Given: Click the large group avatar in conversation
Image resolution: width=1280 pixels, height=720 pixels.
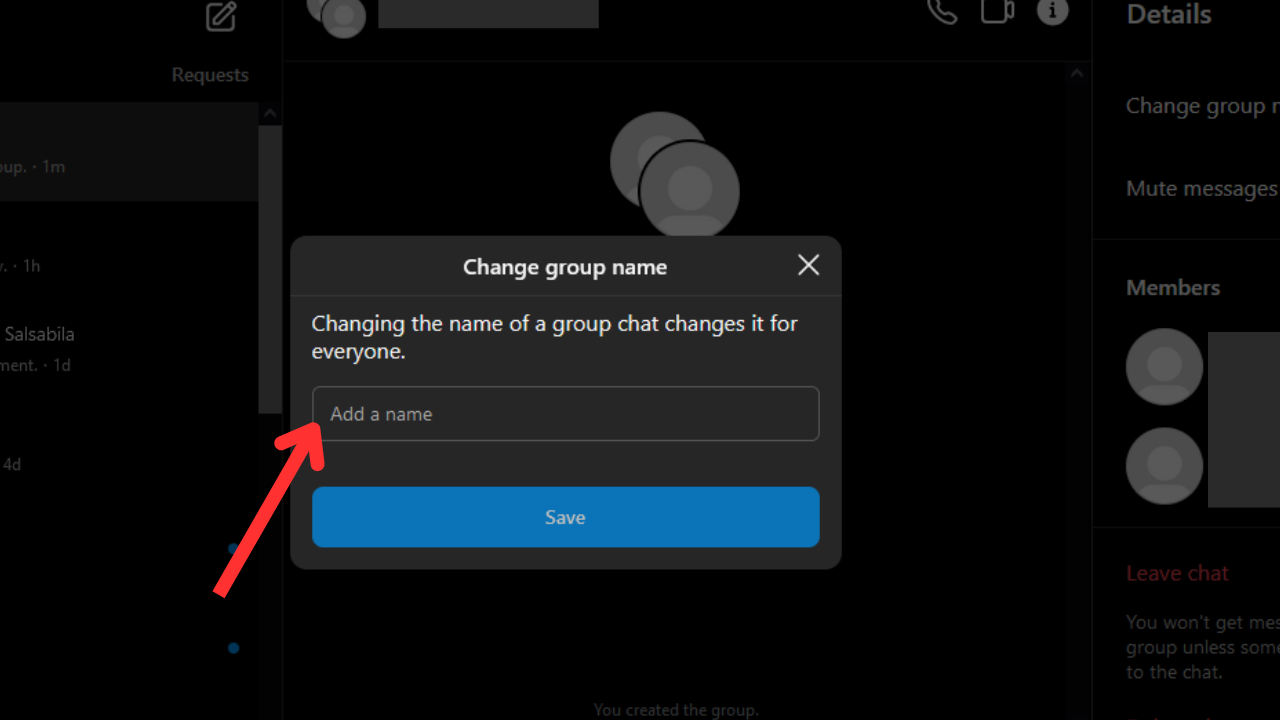Looking at the screenshot, I should (x=675, y=176).
